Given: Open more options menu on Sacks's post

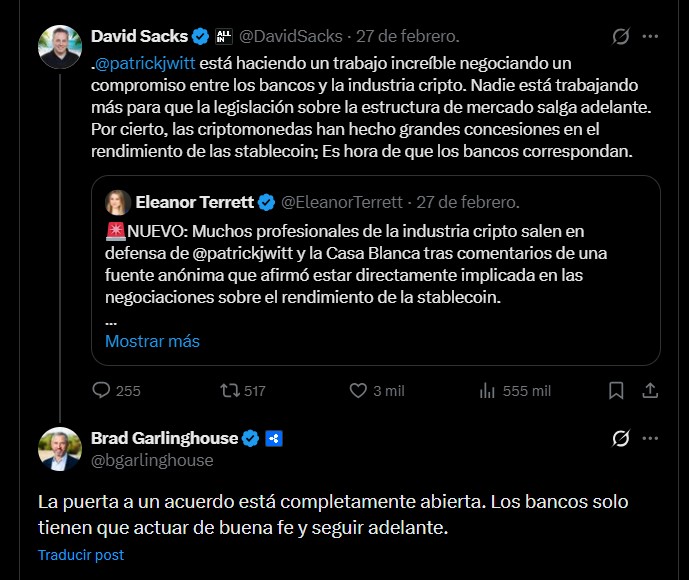Looking at the screenshot, I should click(x=650, y=37).
